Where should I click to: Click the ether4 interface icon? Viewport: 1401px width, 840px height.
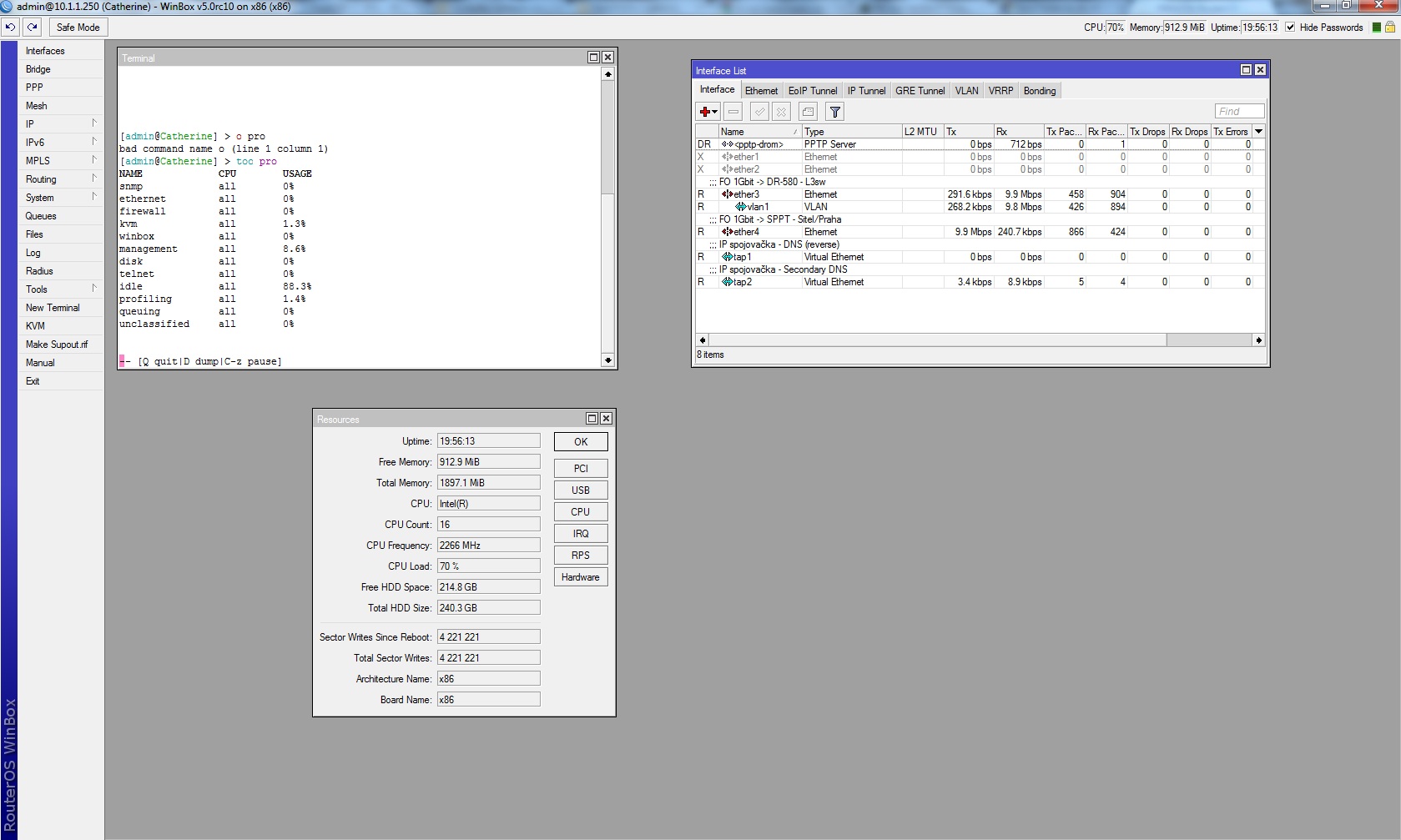[x=728, y=232]
